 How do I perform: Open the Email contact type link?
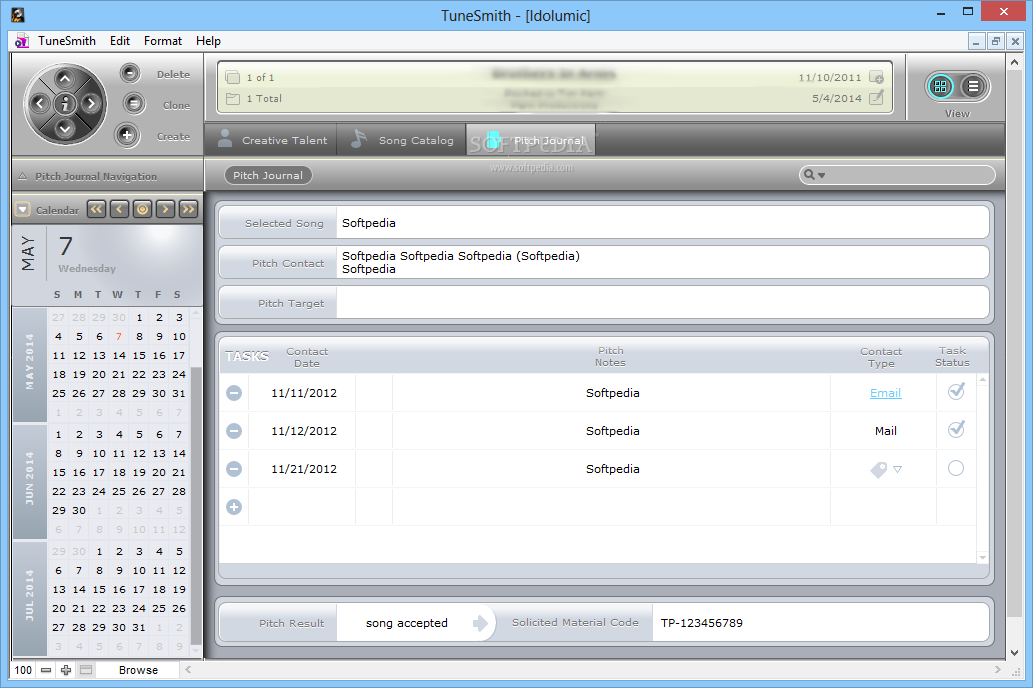[885, 393]
